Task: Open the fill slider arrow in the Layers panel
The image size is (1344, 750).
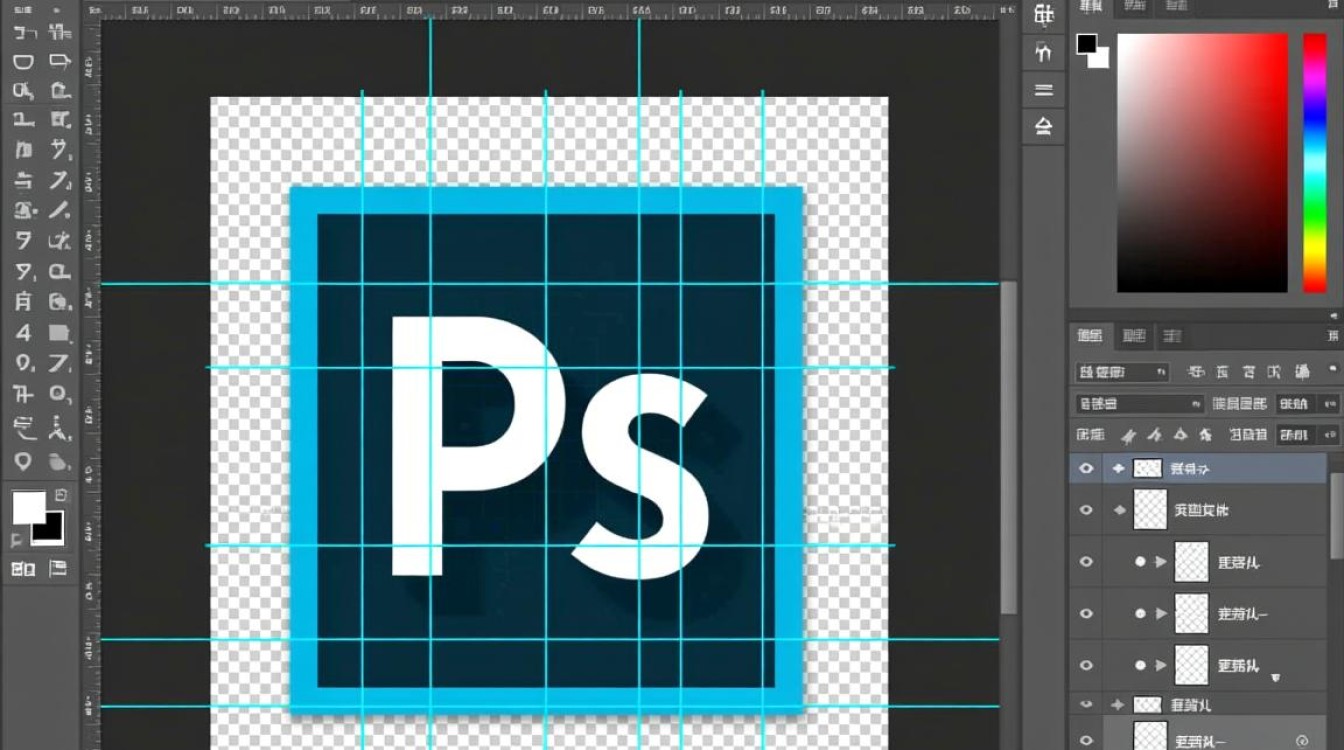Action: tap(1329, 435)
